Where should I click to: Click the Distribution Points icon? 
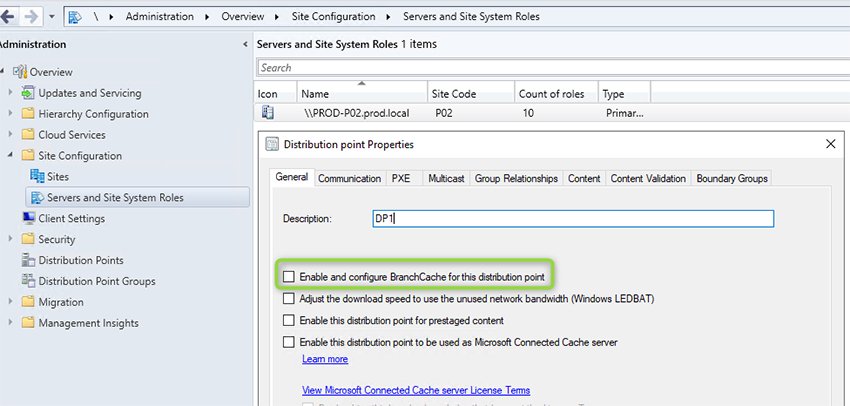(28, 260)
